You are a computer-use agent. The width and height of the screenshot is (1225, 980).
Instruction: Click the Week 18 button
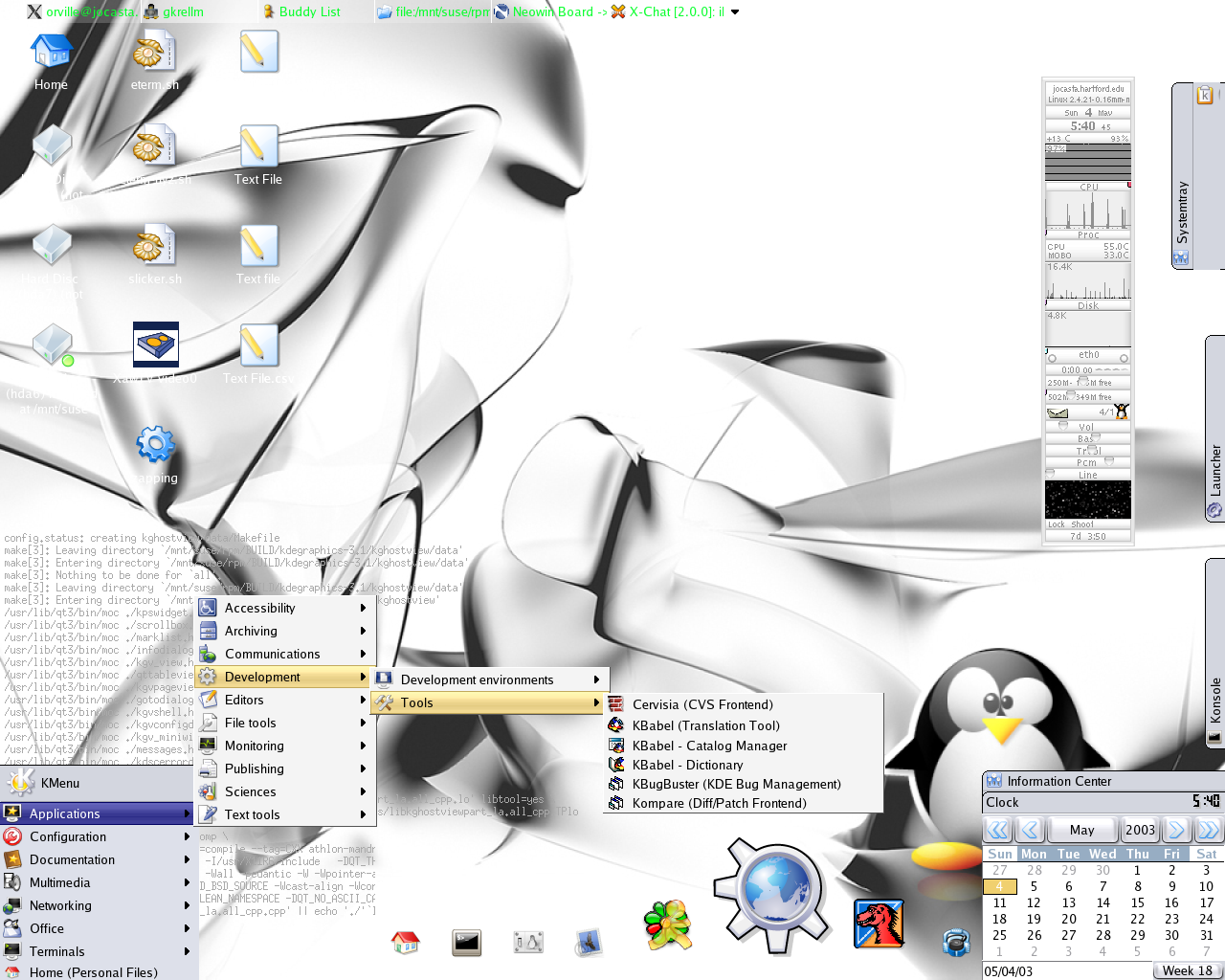(1188, 970)
